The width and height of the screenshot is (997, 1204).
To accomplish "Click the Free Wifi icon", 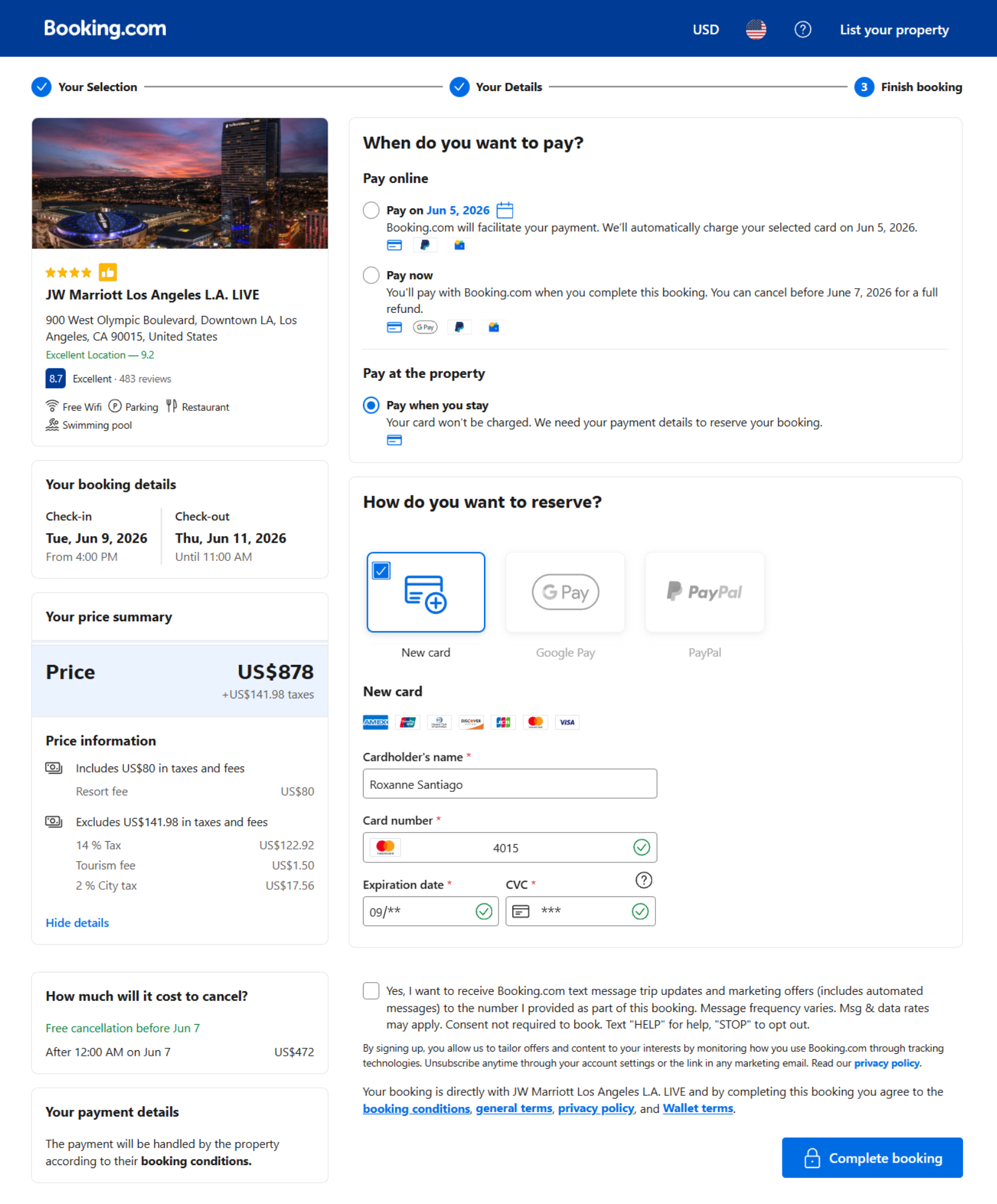I will click(x=52, y=406).
